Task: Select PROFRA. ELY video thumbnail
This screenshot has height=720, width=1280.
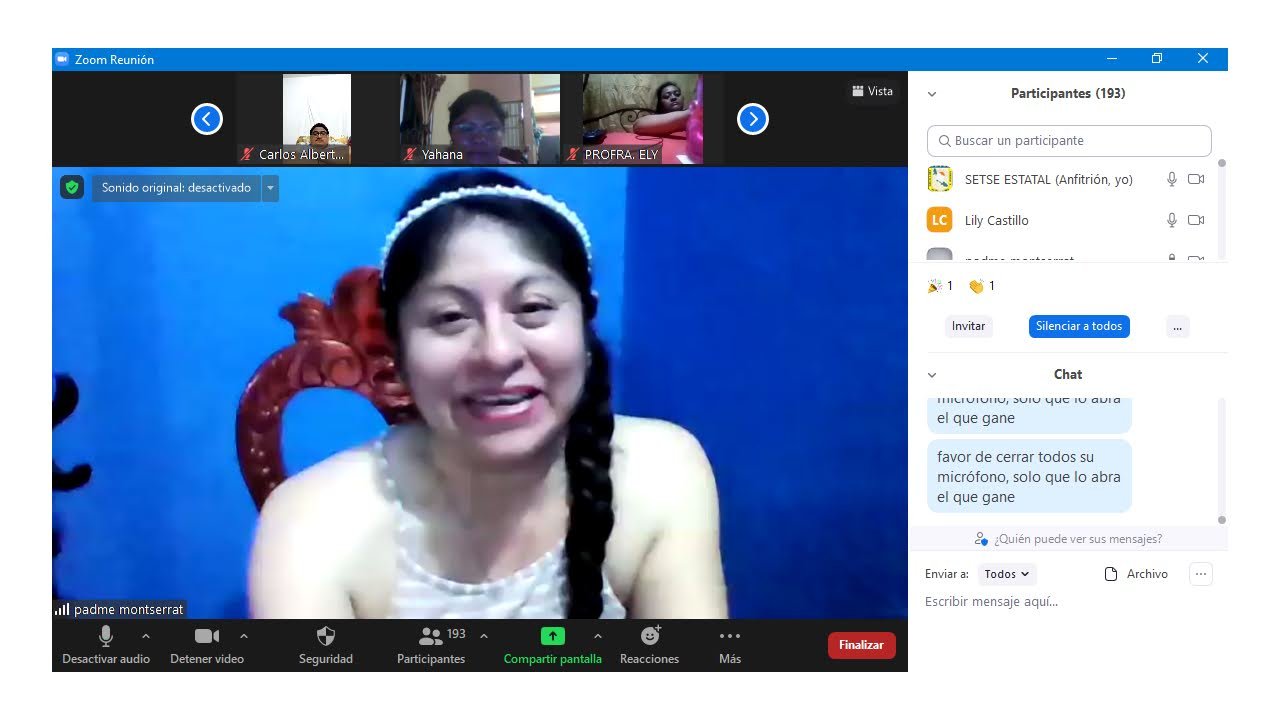Action: (x=643, y=119)
